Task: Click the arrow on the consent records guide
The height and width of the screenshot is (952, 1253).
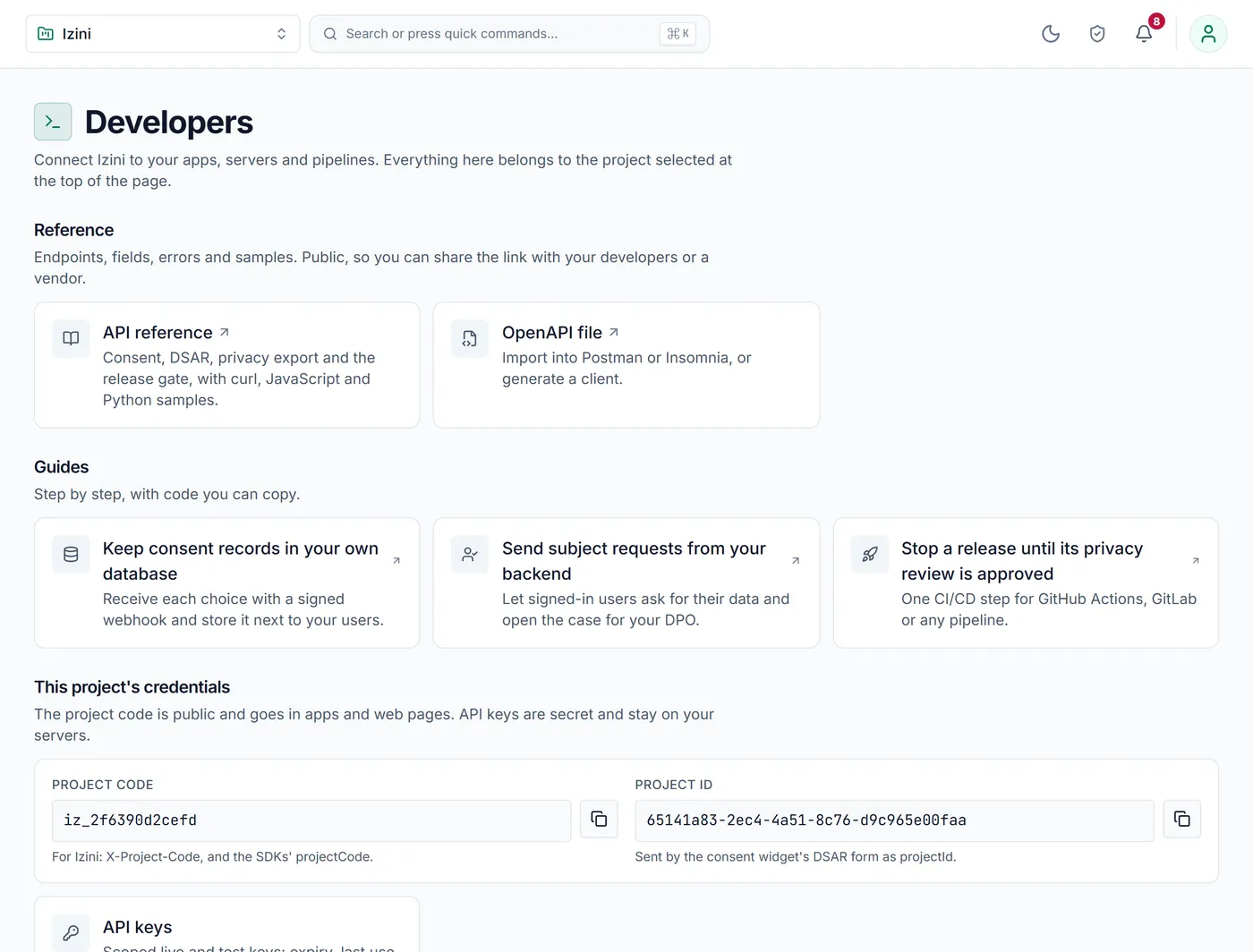Action: pos(396,561)
